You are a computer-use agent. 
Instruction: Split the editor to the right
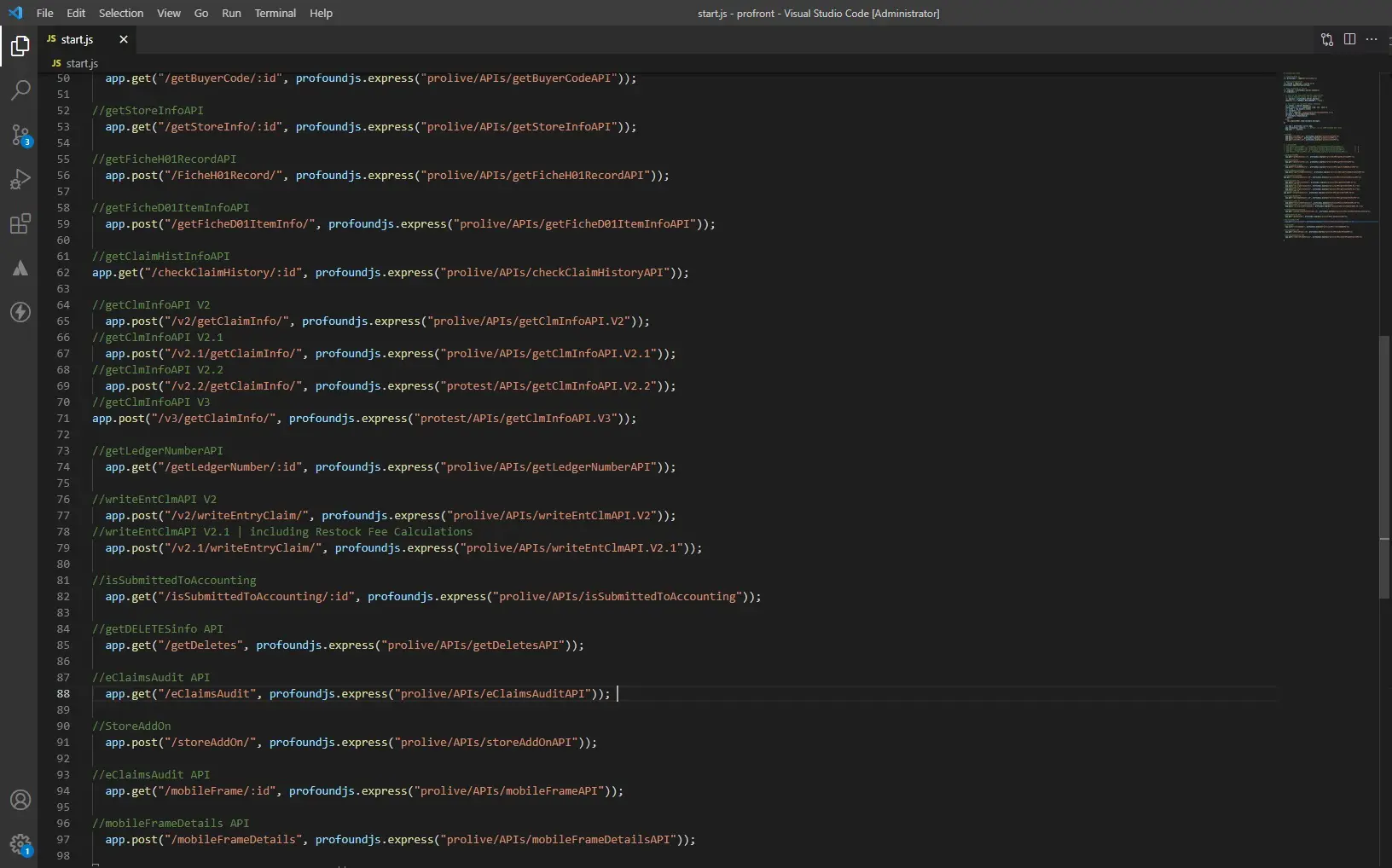click(1349, 39)
